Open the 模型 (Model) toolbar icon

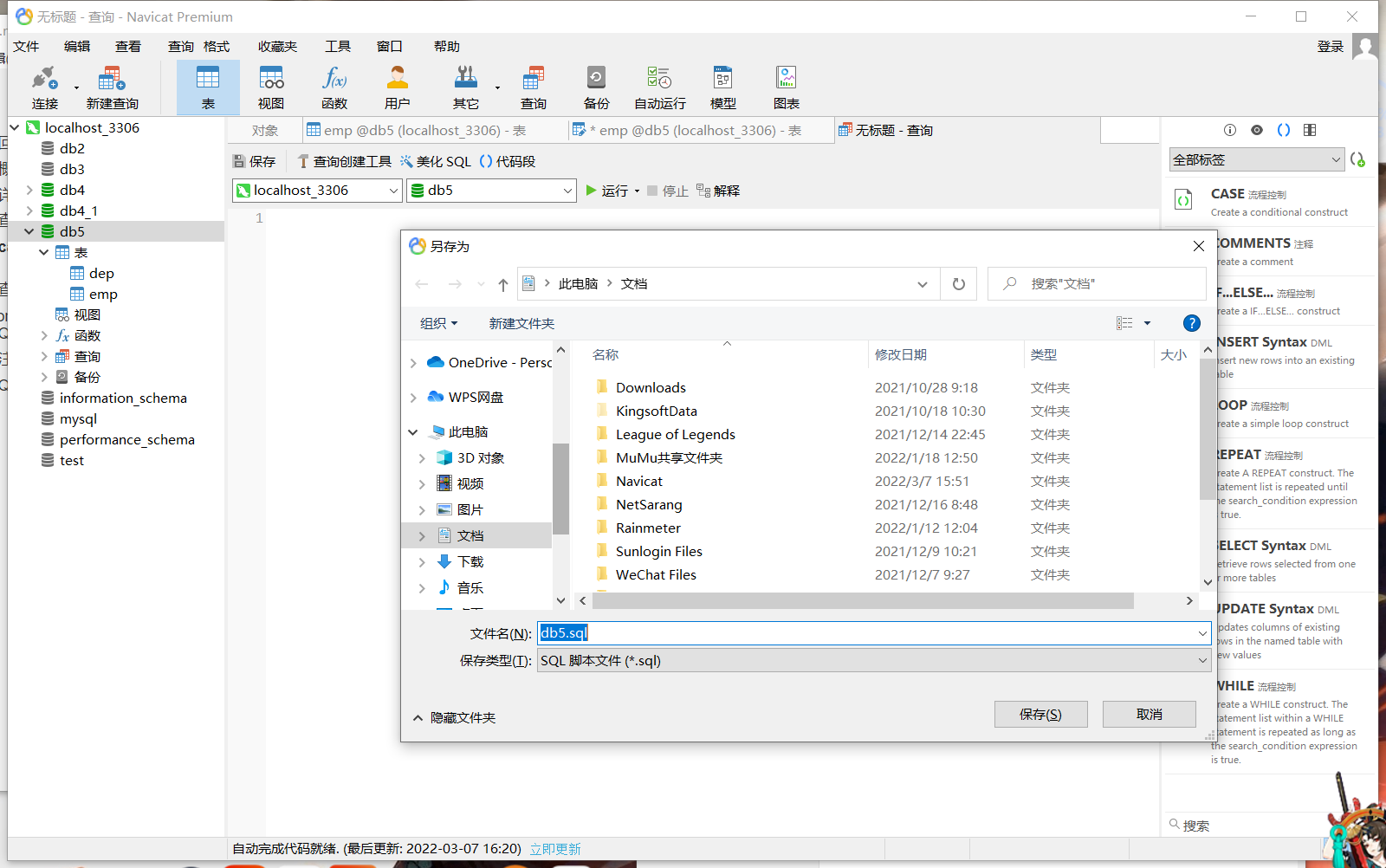723,87
